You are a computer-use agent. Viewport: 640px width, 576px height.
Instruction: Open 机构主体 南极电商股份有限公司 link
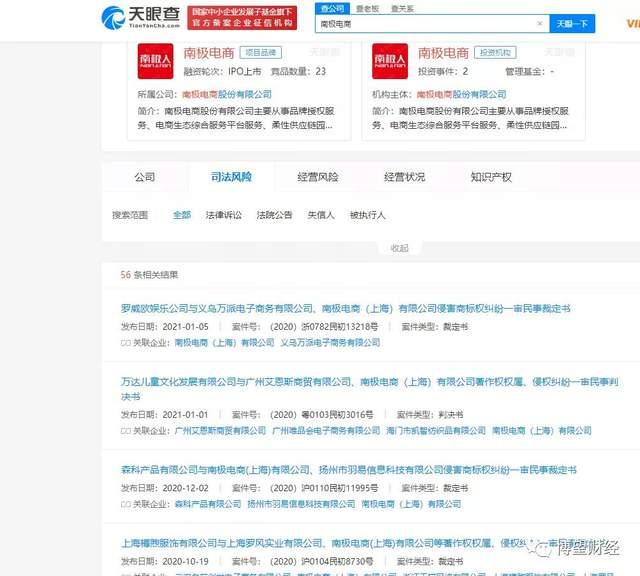[x=461, y=94]
